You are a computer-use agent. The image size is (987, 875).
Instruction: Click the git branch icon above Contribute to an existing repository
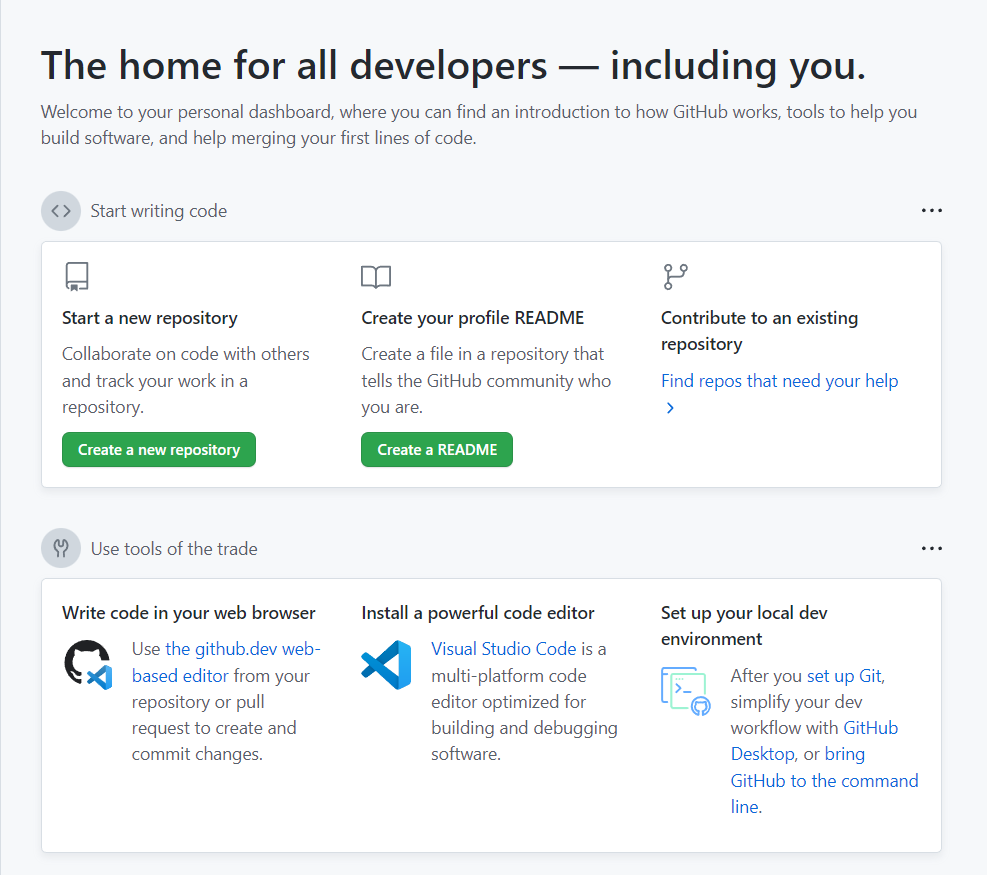click(676, 277)
